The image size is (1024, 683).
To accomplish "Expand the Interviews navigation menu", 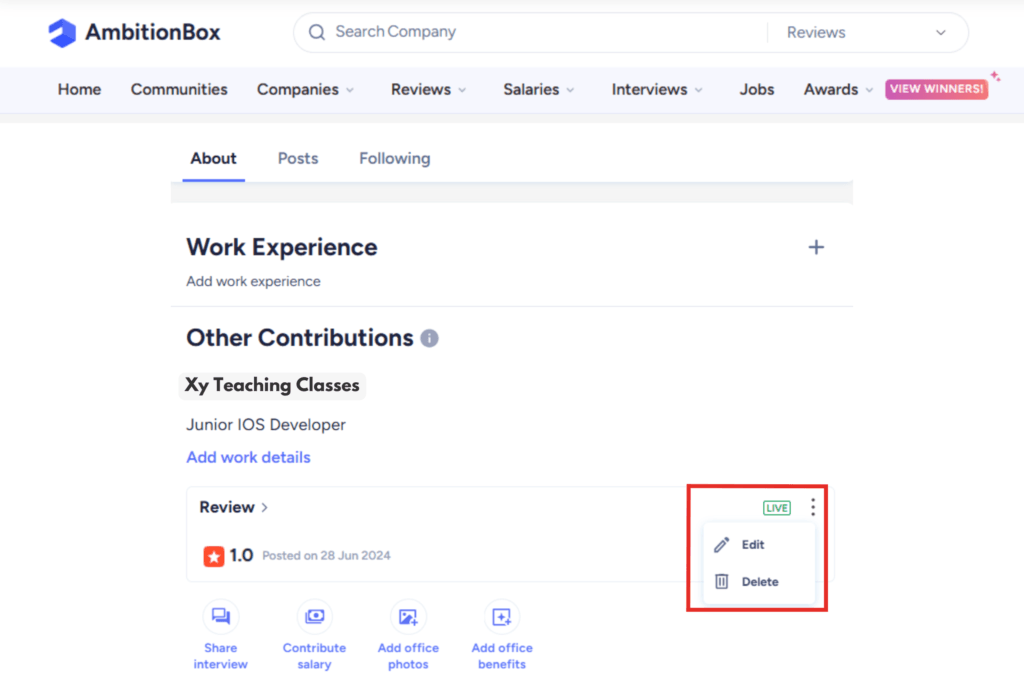I will point(657,89).
